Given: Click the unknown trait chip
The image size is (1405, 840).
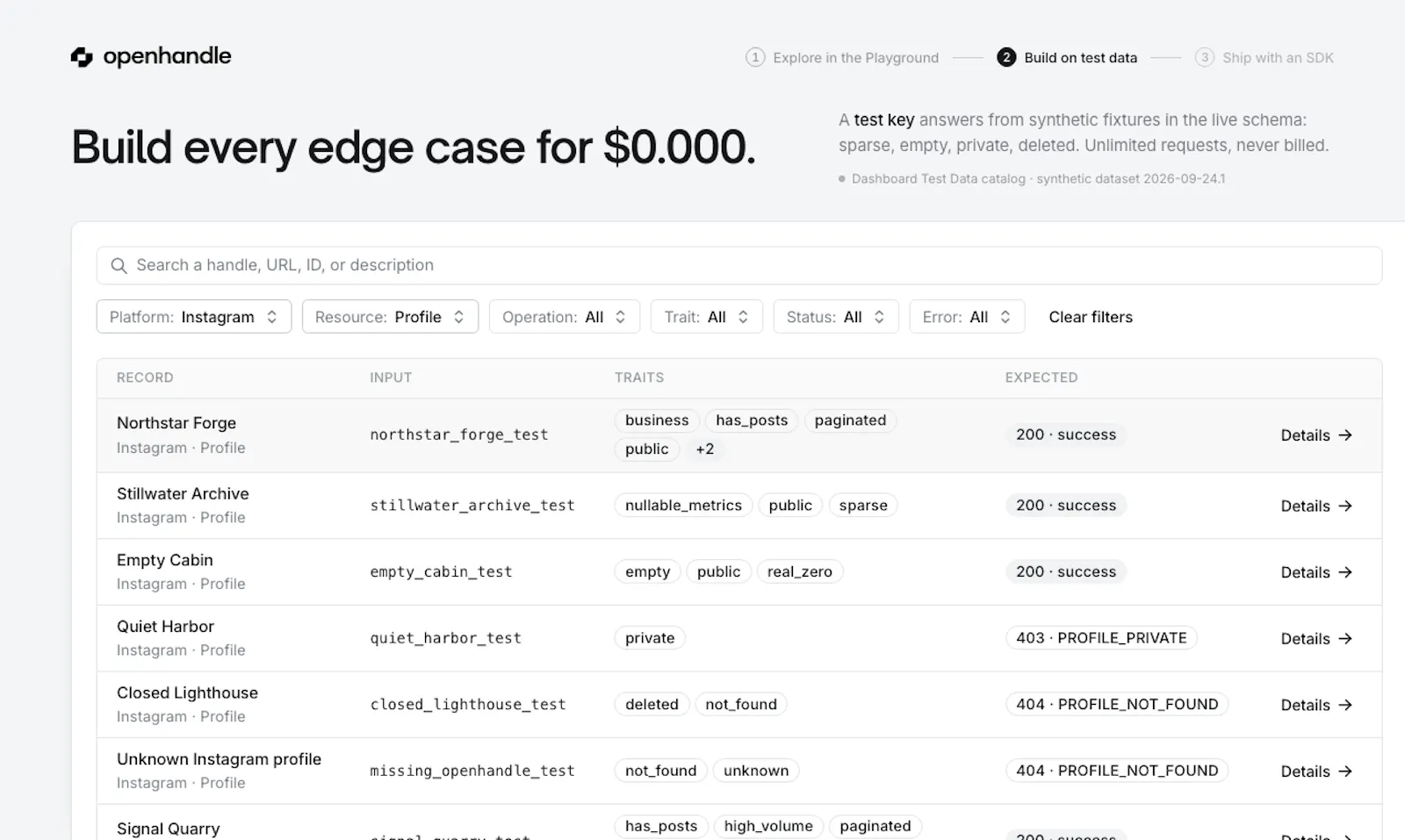Looking at the screenshot, I should 756,771.
